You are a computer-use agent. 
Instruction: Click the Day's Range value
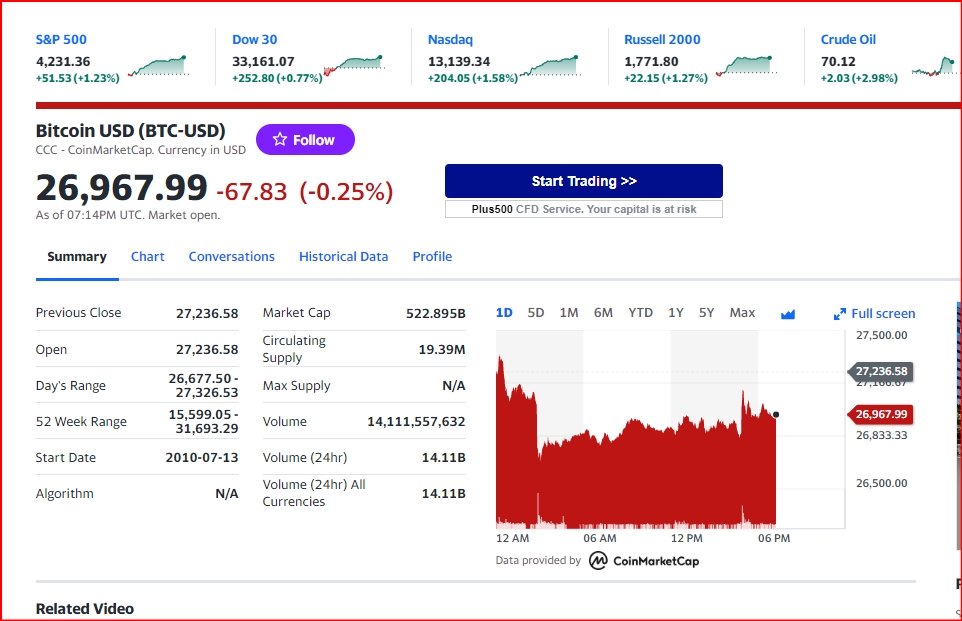click(203, 385)
